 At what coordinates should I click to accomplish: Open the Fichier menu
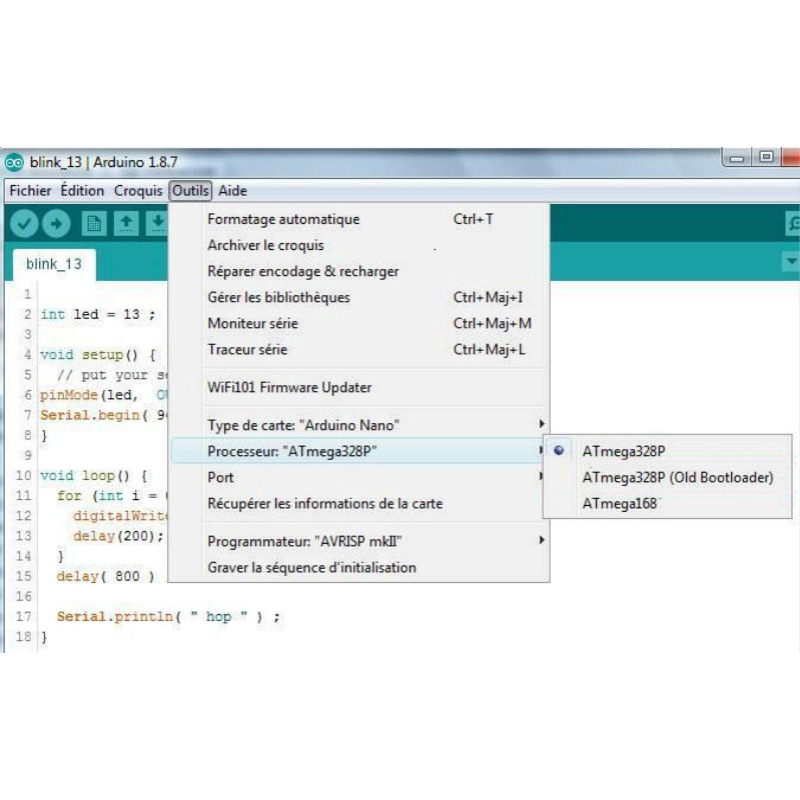point(30,190)
